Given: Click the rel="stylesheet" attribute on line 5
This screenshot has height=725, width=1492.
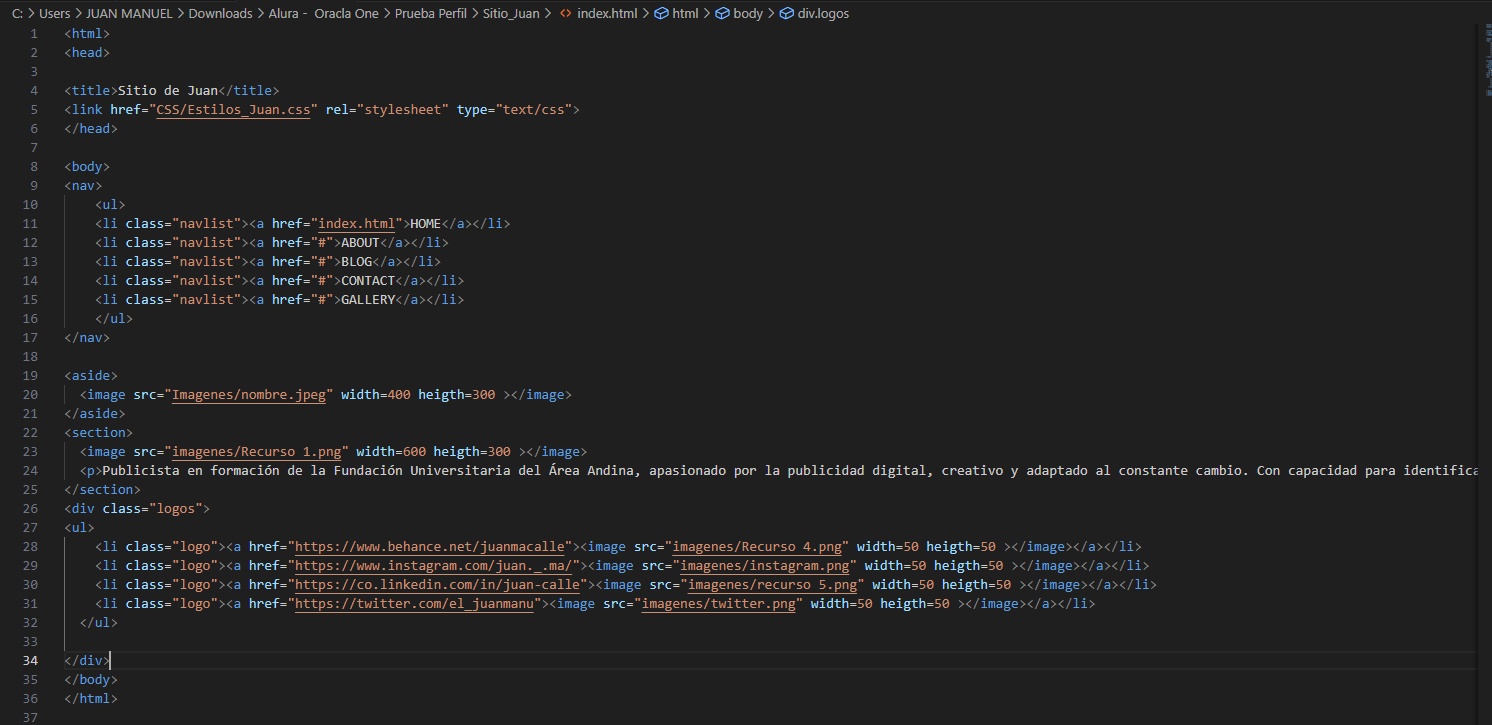Looking at the screenshot, I should [388, 109].
